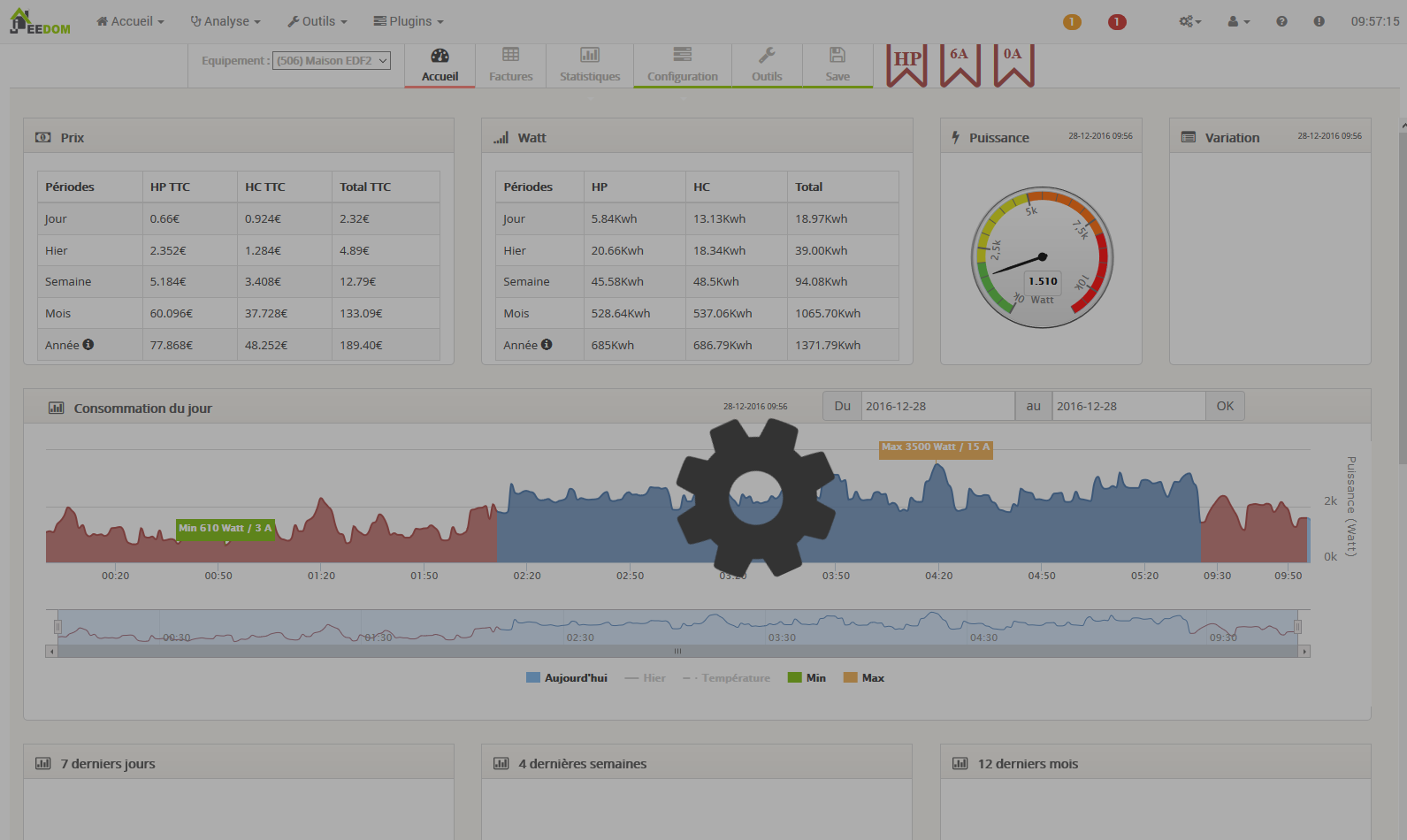The width and height of the screenshot is (1407, 840).
Task: Click the 4 dernières semaines chart icon
Action: [501, 763]
